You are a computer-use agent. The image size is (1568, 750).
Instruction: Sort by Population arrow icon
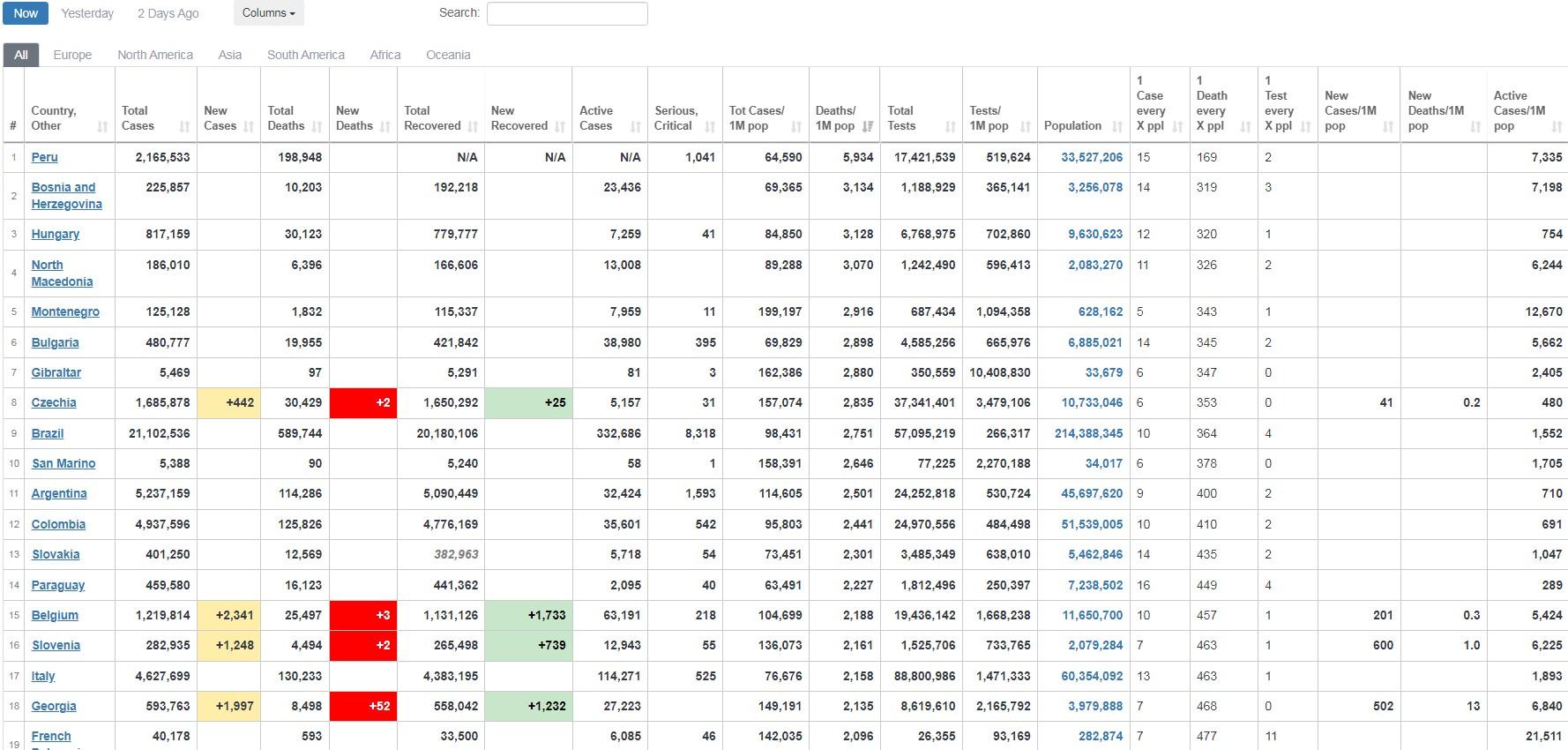tap(1118, 127)
